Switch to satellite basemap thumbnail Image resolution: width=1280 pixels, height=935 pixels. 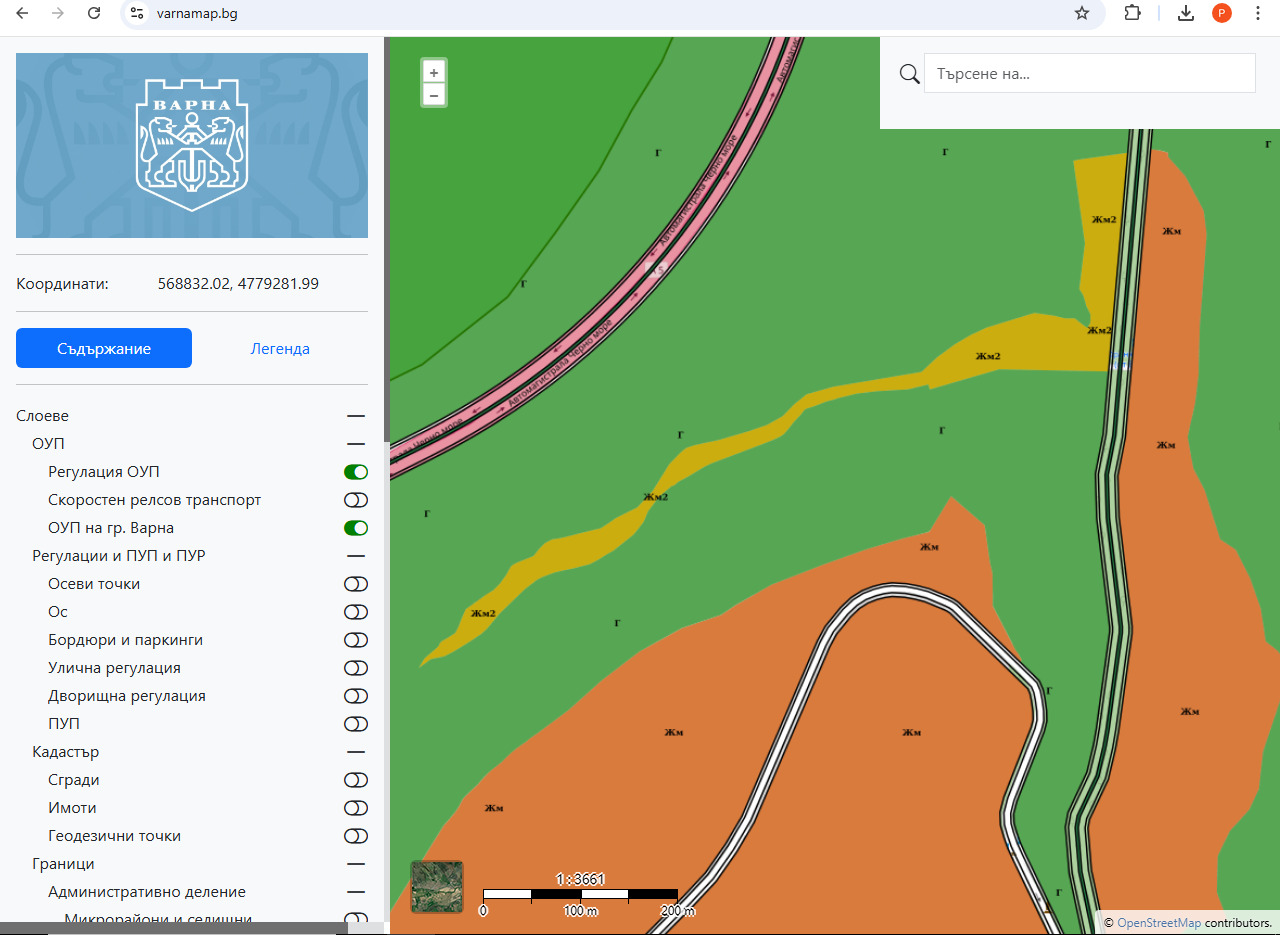click(x=437, y=887)
